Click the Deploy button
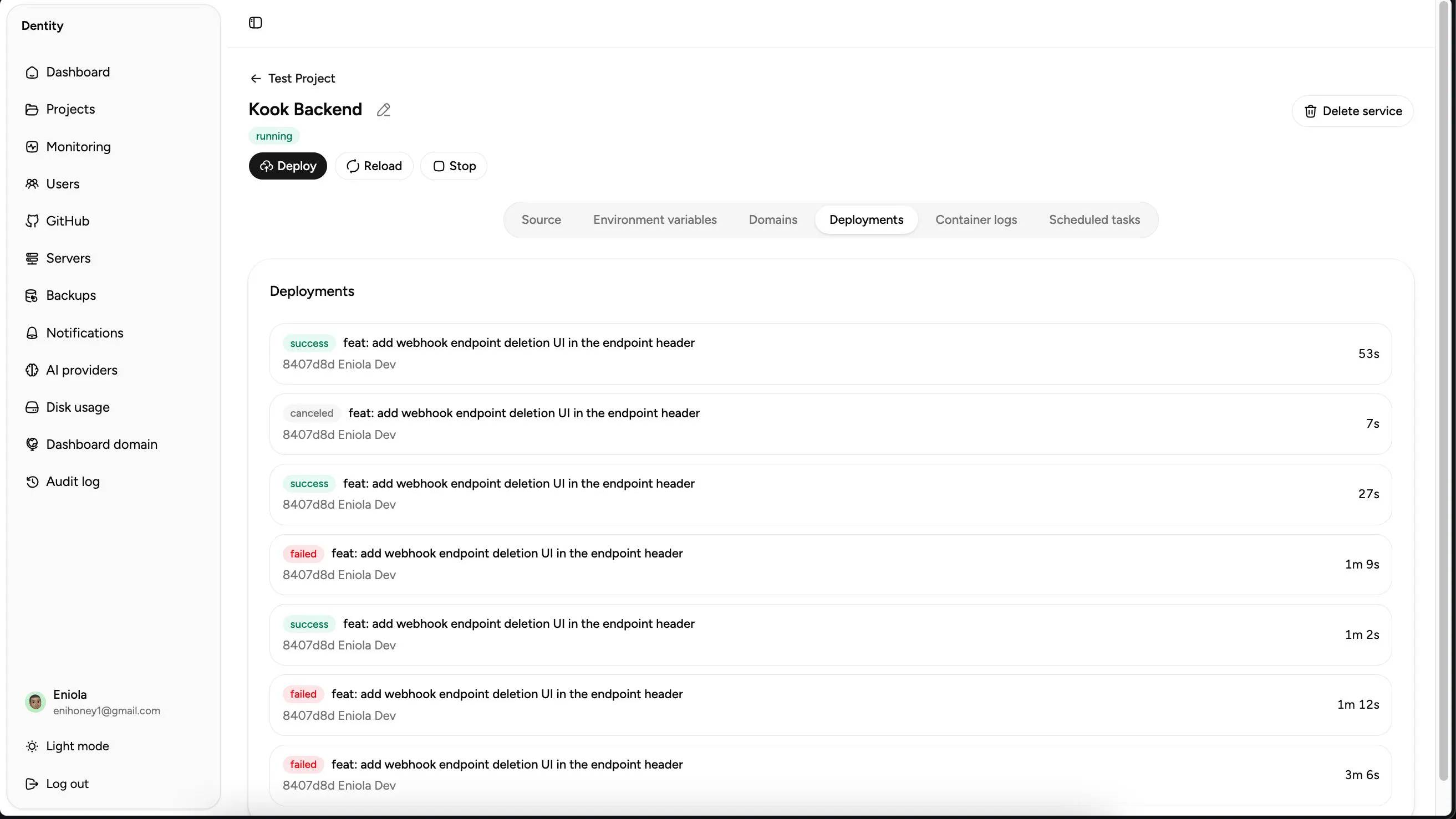Viewport: 1456px width, 819px height. point(288,166)
